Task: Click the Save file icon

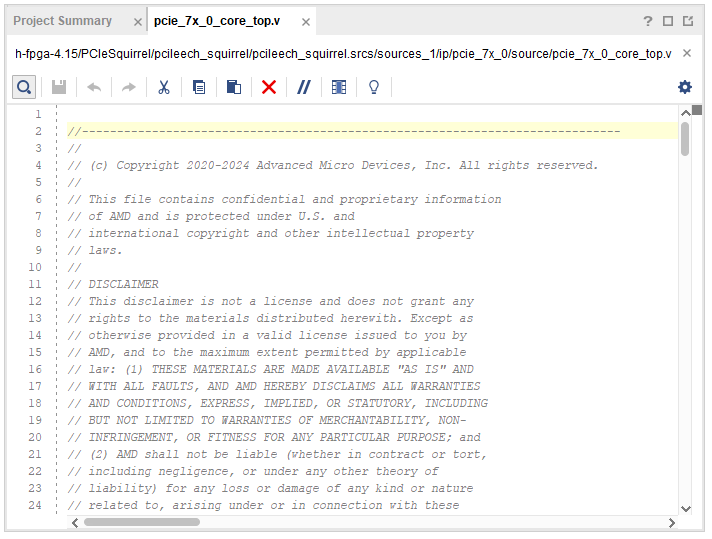Action: (59, 87)
